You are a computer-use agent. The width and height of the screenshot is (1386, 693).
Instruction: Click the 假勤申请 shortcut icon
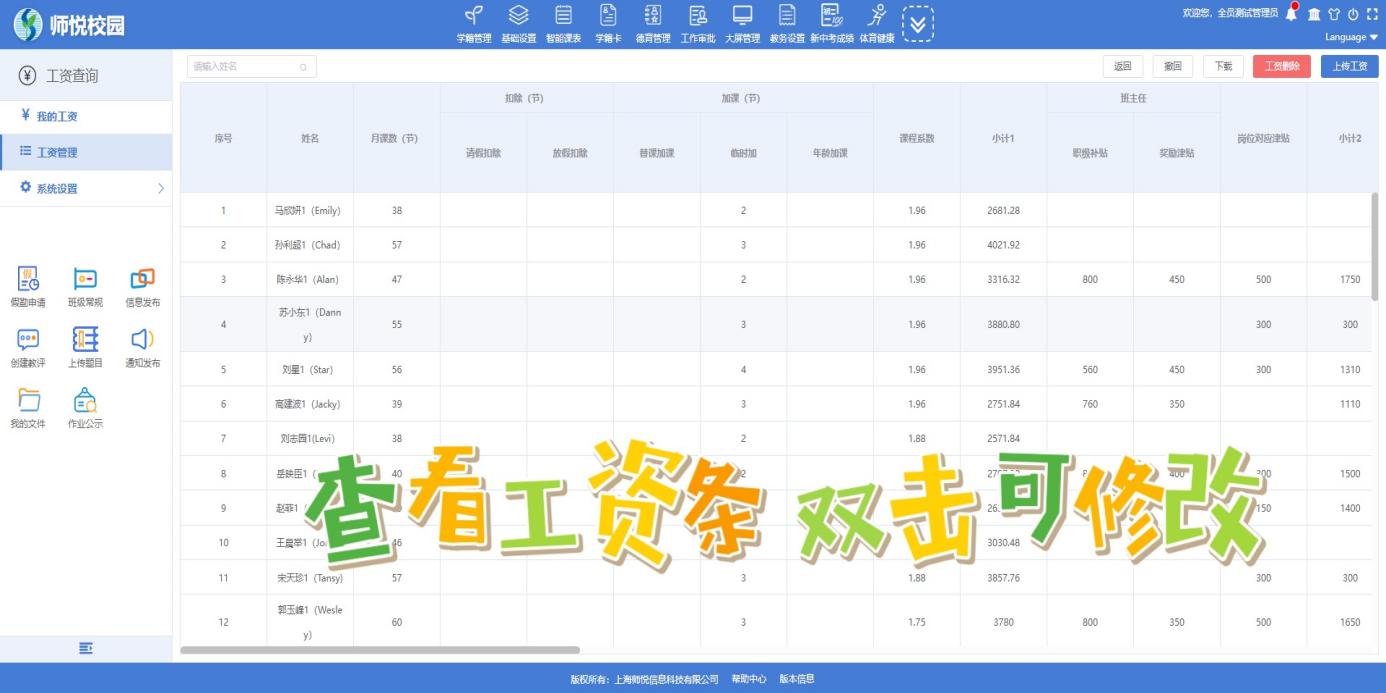pyautogui.click(x=28, y=280)
